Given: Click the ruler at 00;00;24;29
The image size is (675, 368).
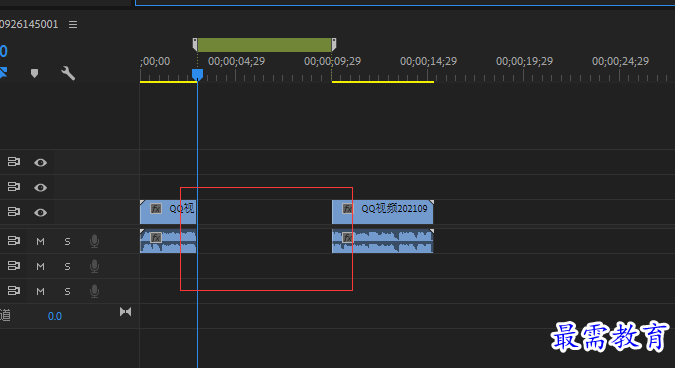Looking at the screenshot, I should pos(620,62).
